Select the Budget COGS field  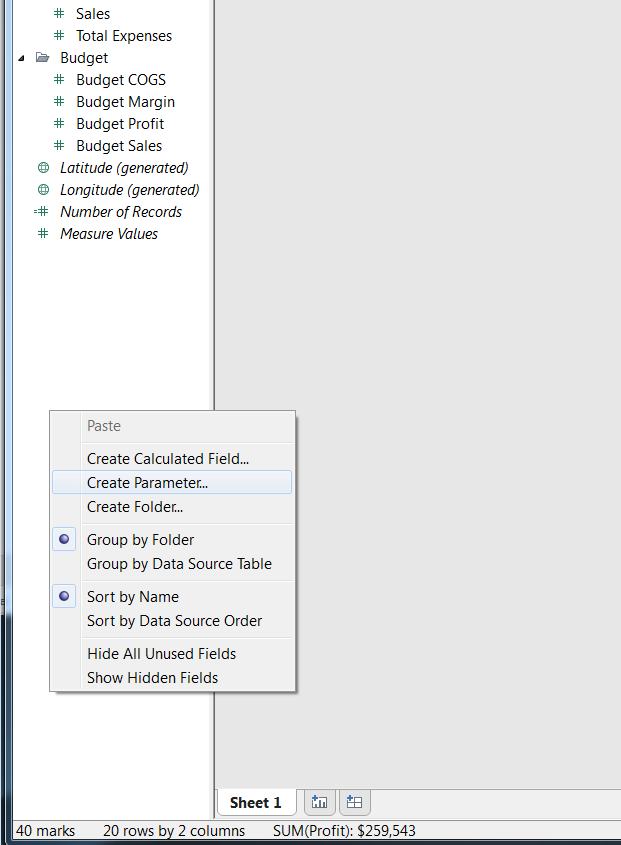pos(121,80)
